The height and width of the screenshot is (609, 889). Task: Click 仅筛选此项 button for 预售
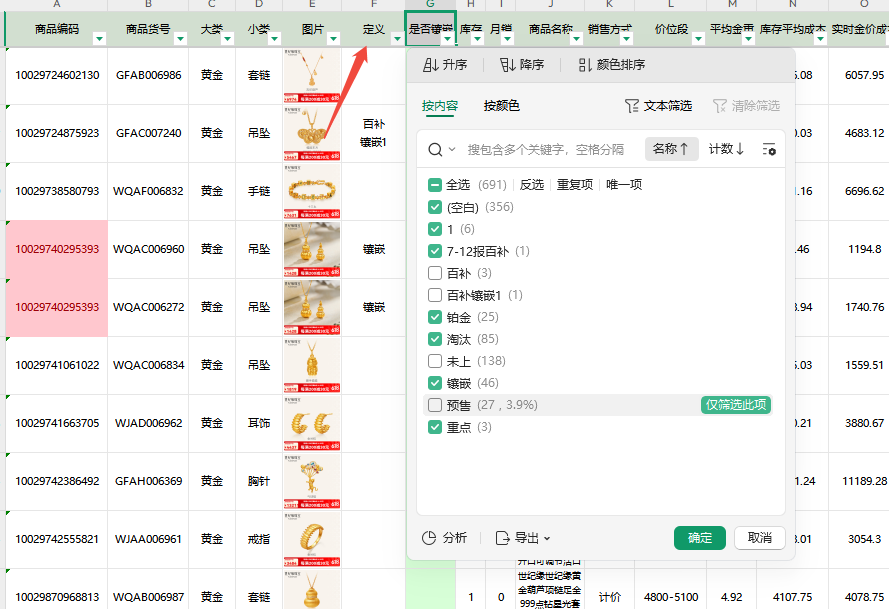pyautogui.click(x=736, y=405)
